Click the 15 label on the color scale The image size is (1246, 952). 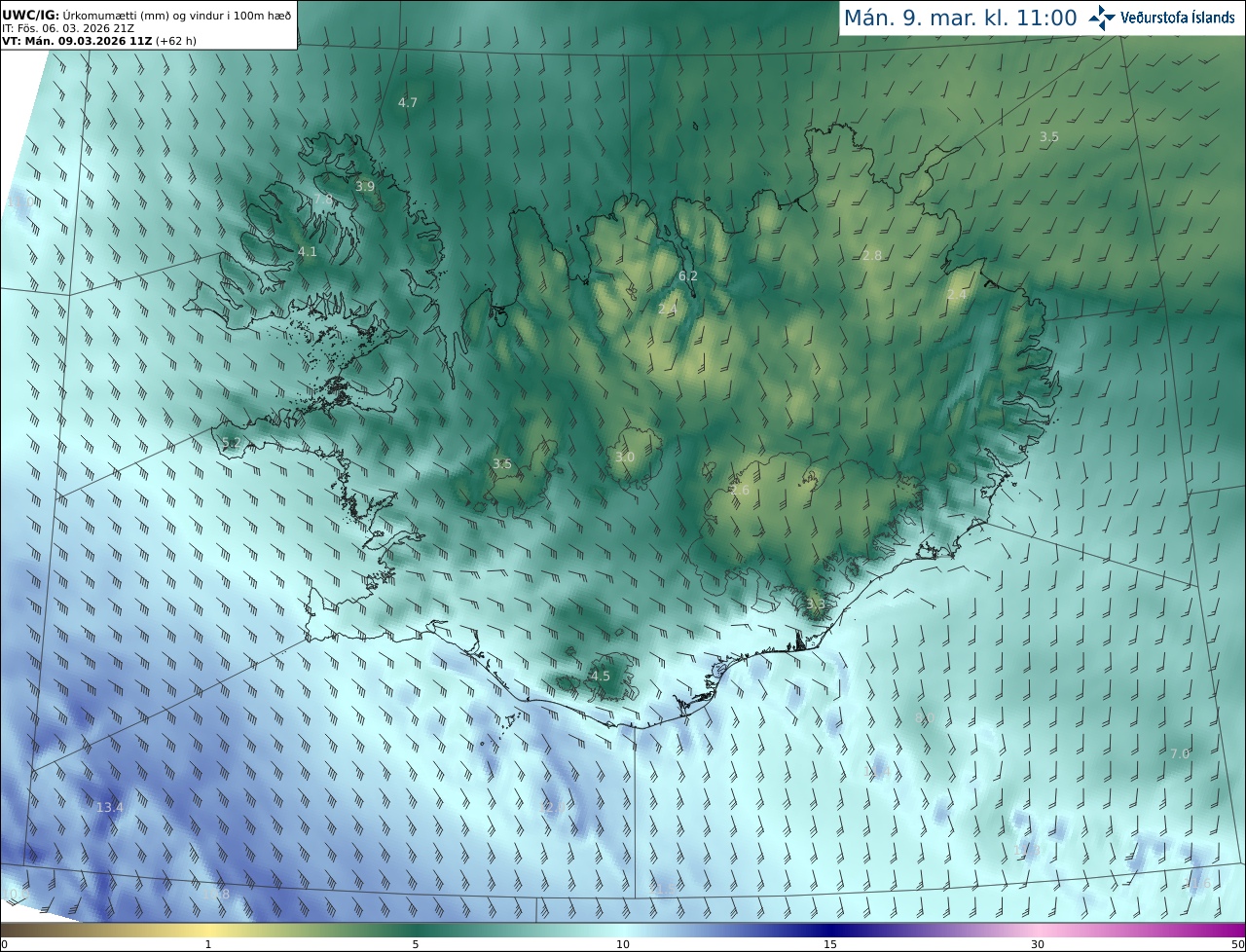[x=830, y=944]
